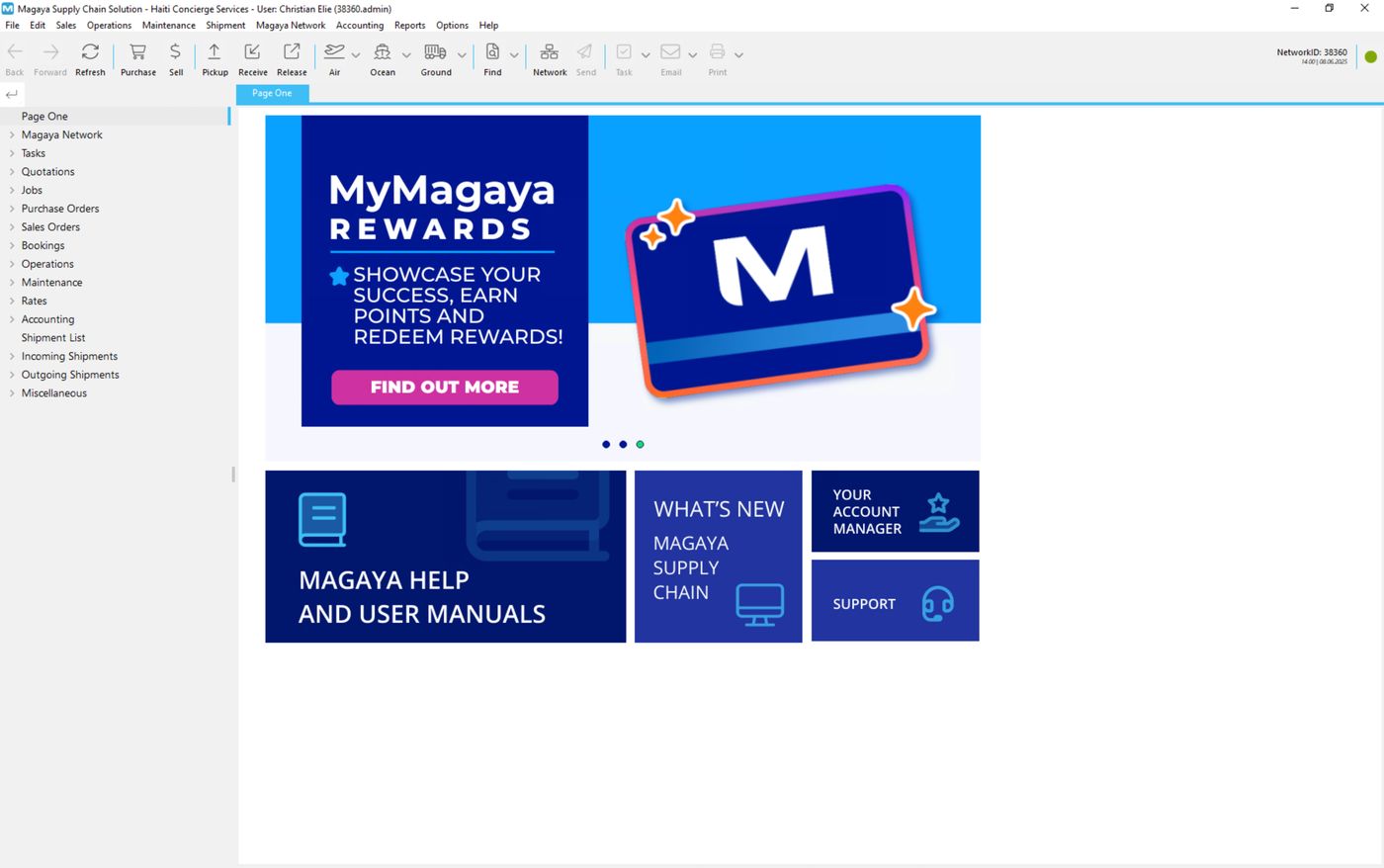The image size is (1384, 868).
Task: Open the Shipment menu
Action: point(225,26)
